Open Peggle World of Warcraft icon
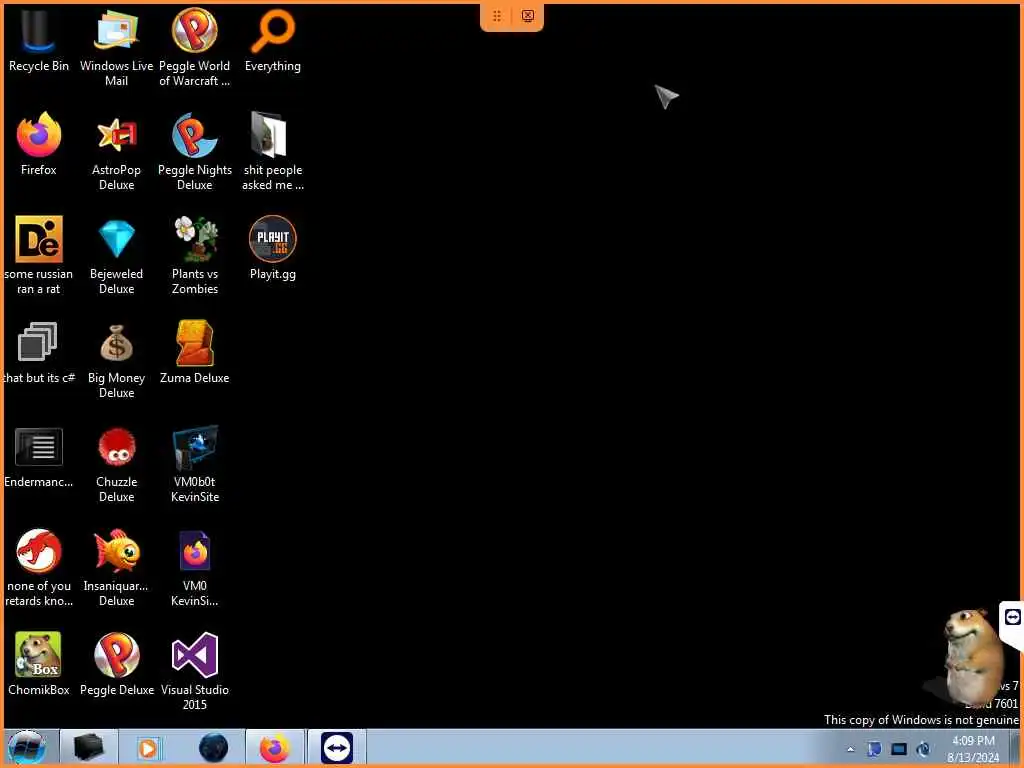The image size is (1024, 768). point(195,48)
